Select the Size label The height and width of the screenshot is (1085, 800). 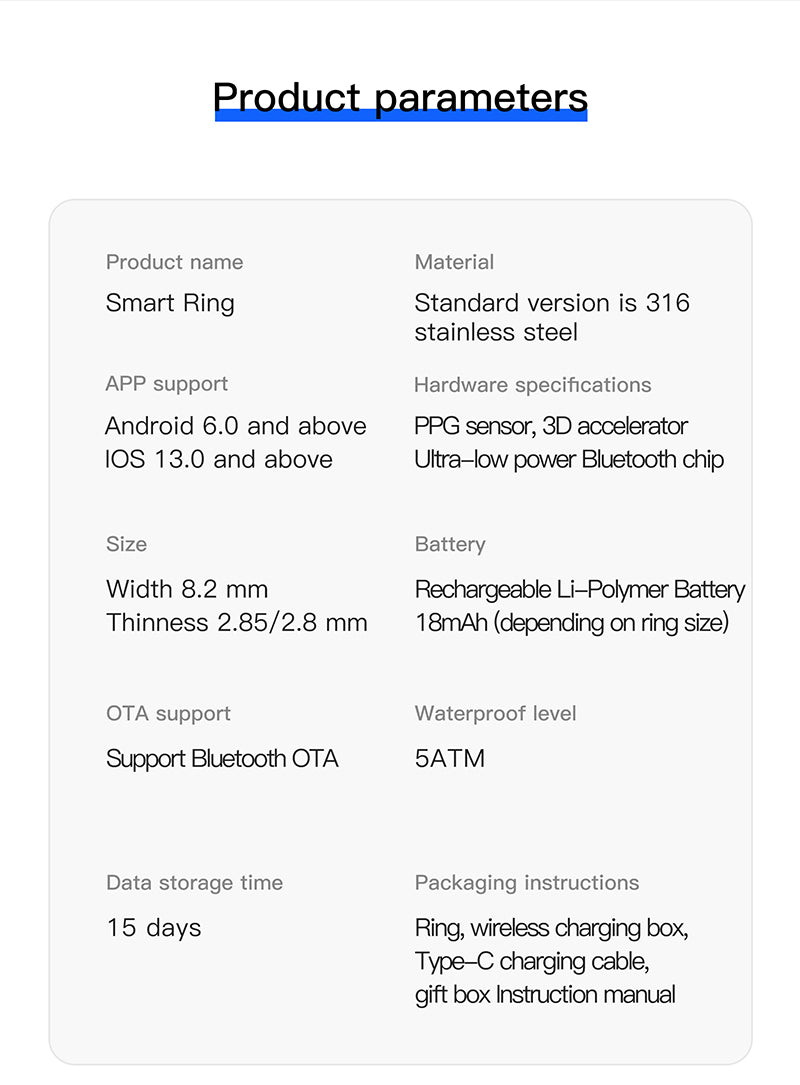126,545
